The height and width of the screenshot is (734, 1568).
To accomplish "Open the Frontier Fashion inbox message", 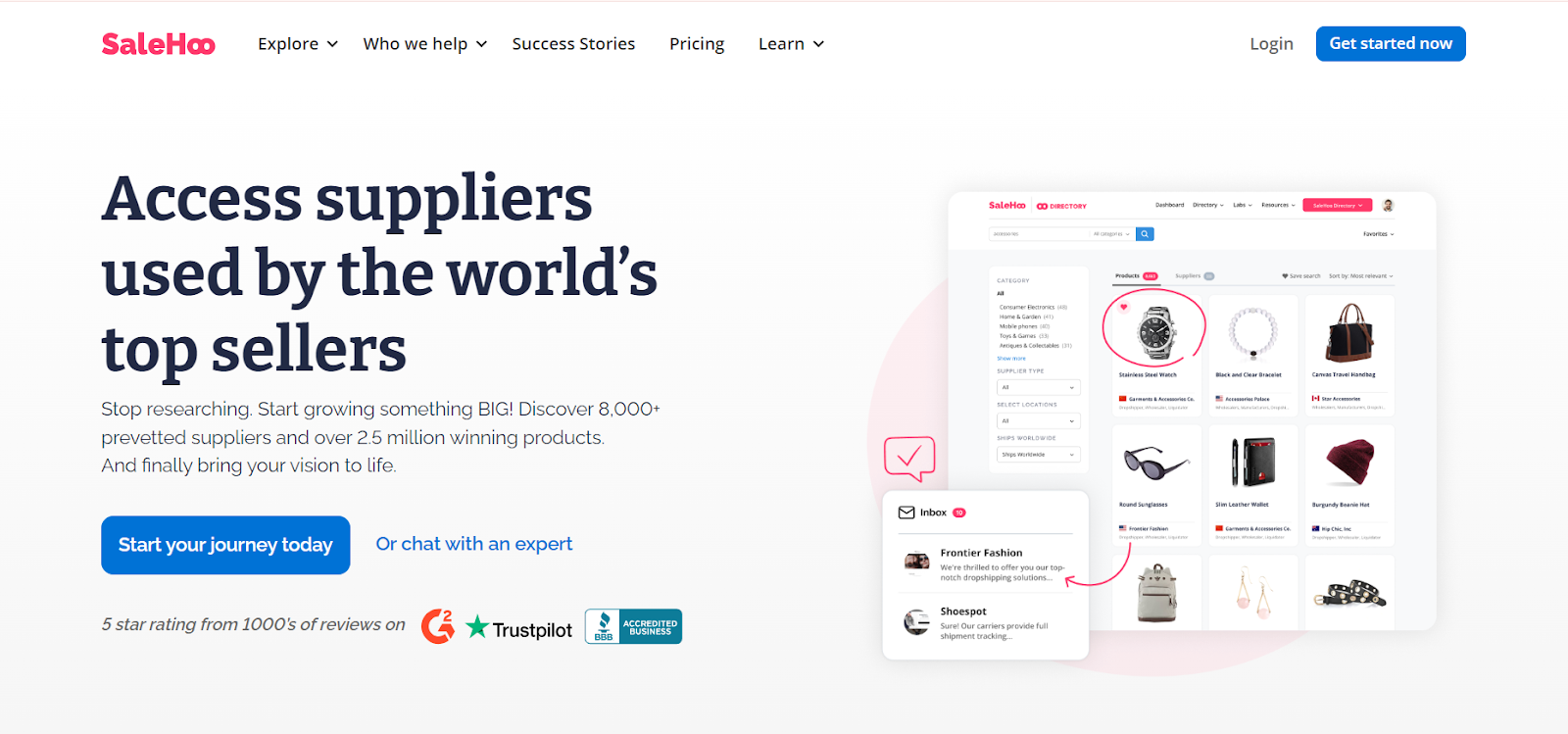I will click(986, 563).
